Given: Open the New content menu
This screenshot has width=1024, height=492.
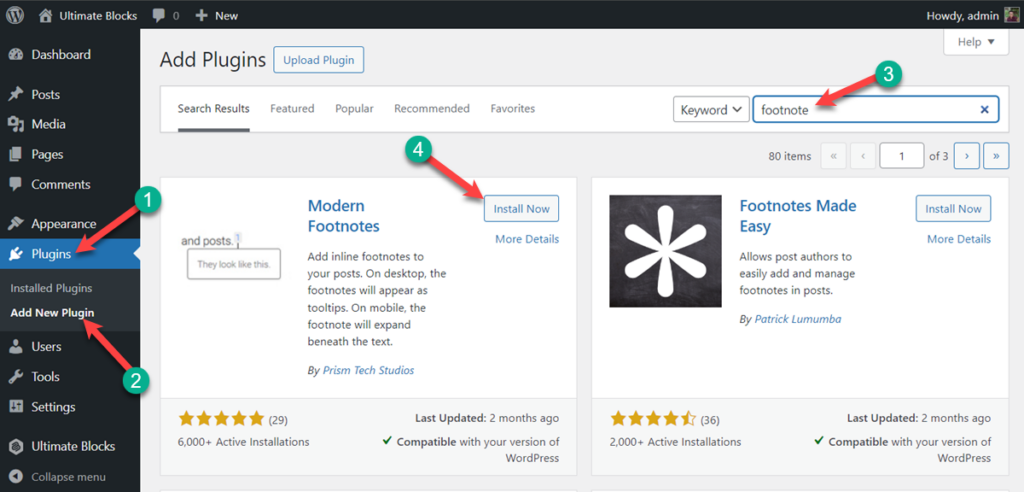Looking at the screenshot, I should coord(217,15).
